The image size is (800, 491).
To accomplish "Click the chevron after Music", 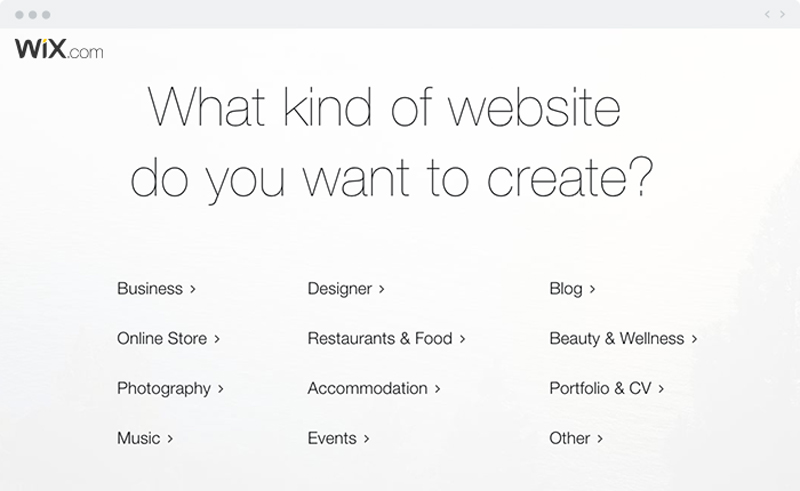I will [x=170, y=439].
